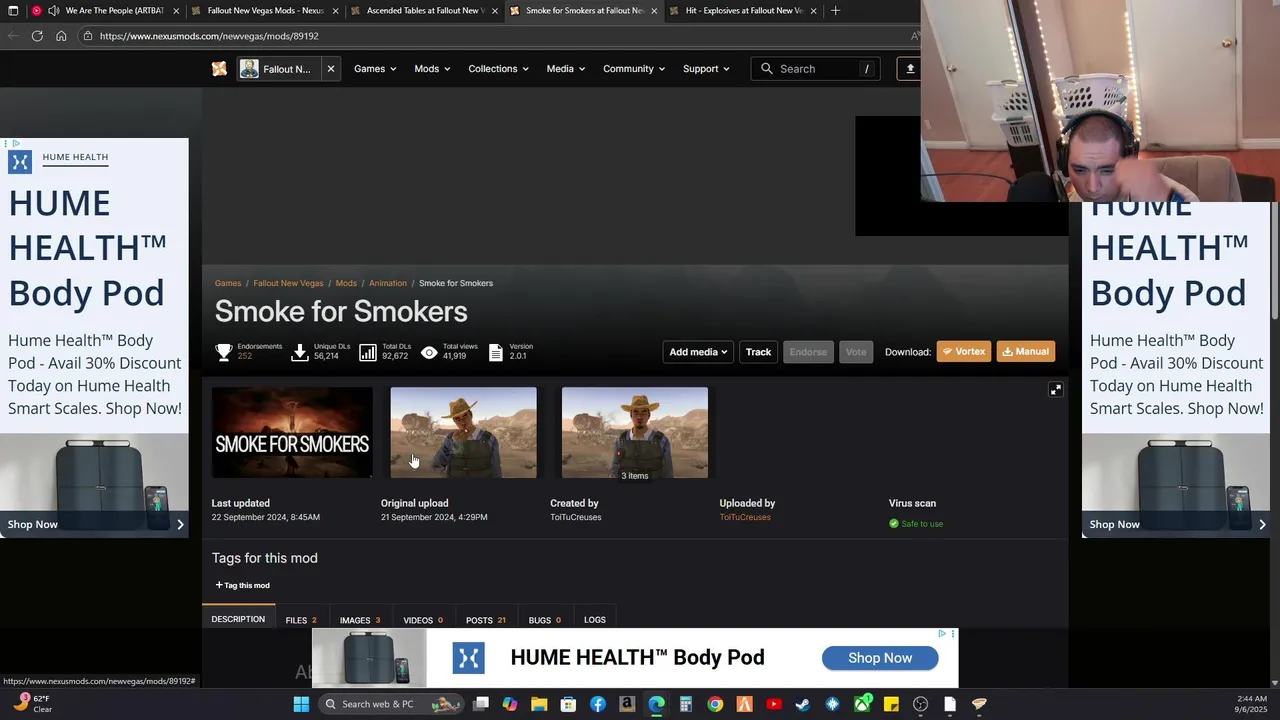Screen dimensions: 1280x720
Task: Click uploader ToiTuCreuses link
Action: pos(745,517)
